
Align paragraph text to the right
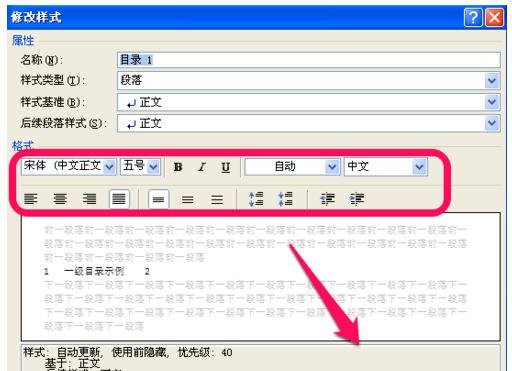pyautogui.click(x=89, y=199)
